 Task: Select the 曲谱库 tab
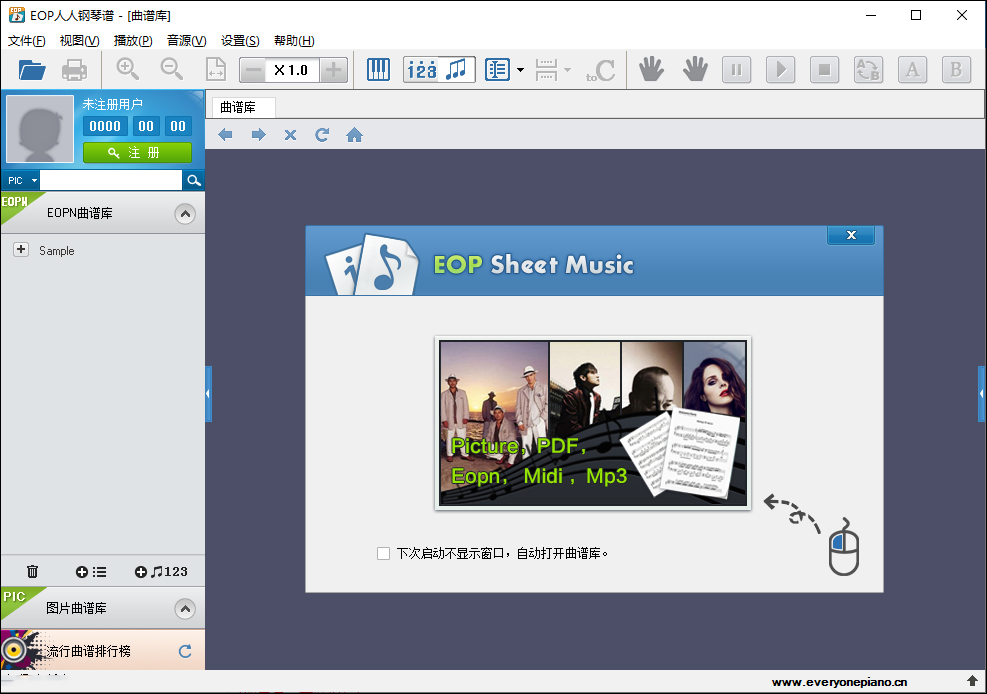pyautogui.click(x=238, y=107)
